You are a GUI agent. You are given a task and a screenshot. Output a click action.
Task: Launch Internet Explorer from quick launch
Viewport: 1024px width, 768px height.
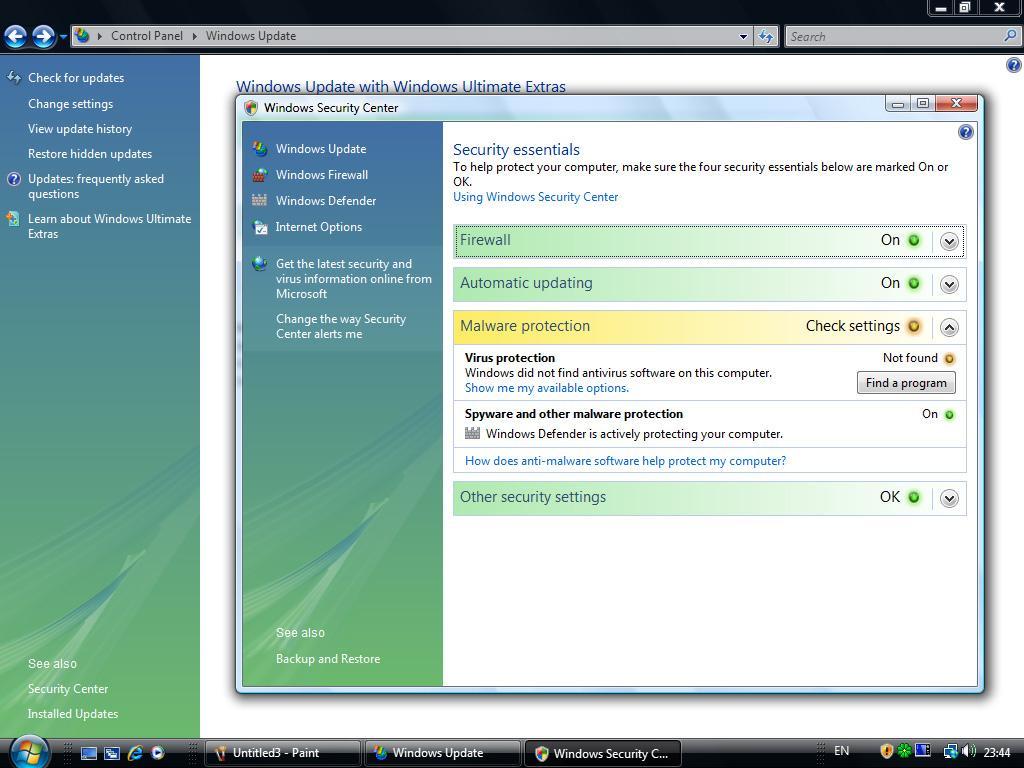click(135, 753)
